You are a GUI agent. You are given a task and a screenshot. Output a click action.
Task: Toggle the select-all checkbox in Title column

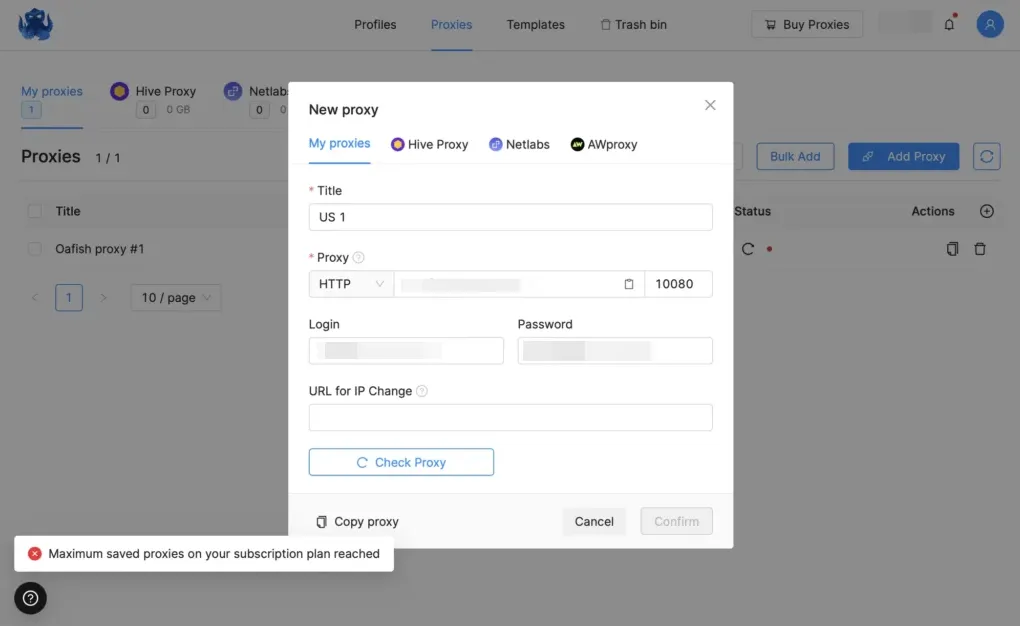click(x=33, y=211)
